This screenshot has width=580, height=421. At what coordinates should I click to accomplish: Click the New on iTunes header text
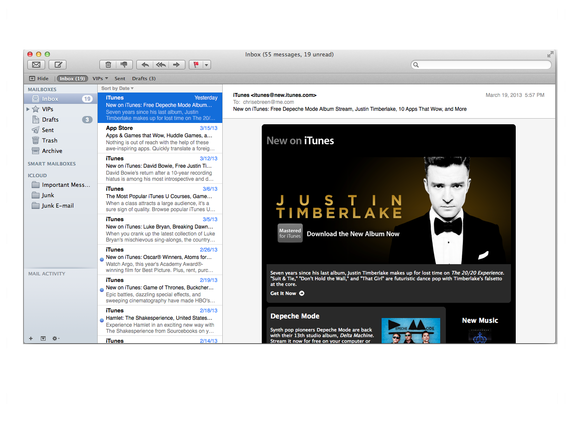(300, 141)
